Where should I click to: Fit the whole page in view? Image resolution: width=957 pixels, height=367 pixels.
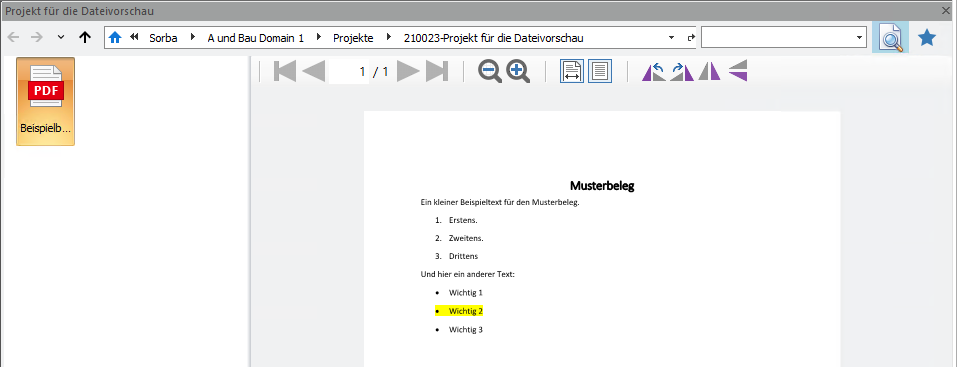click(x=600, y=71)
